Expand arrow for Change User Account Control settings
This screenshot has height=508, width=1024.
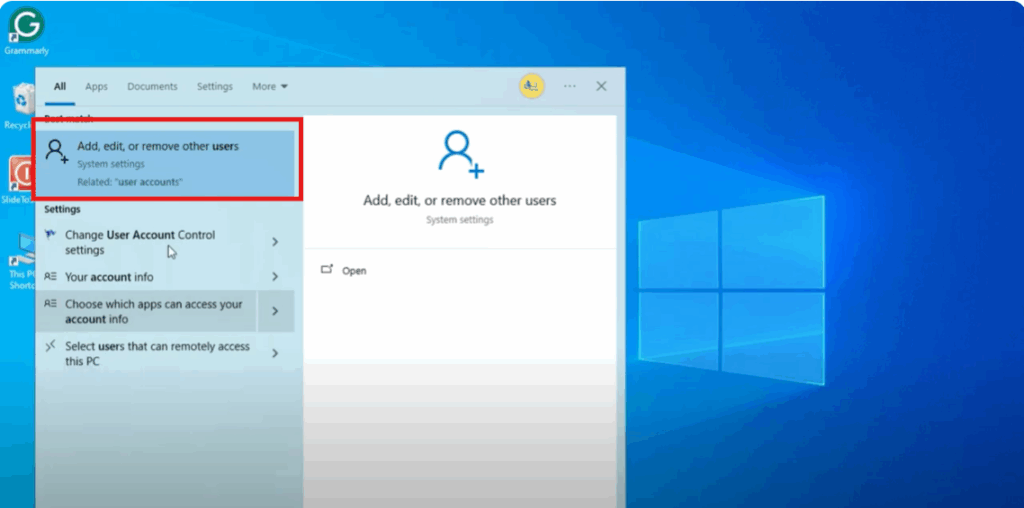[275, 242]
